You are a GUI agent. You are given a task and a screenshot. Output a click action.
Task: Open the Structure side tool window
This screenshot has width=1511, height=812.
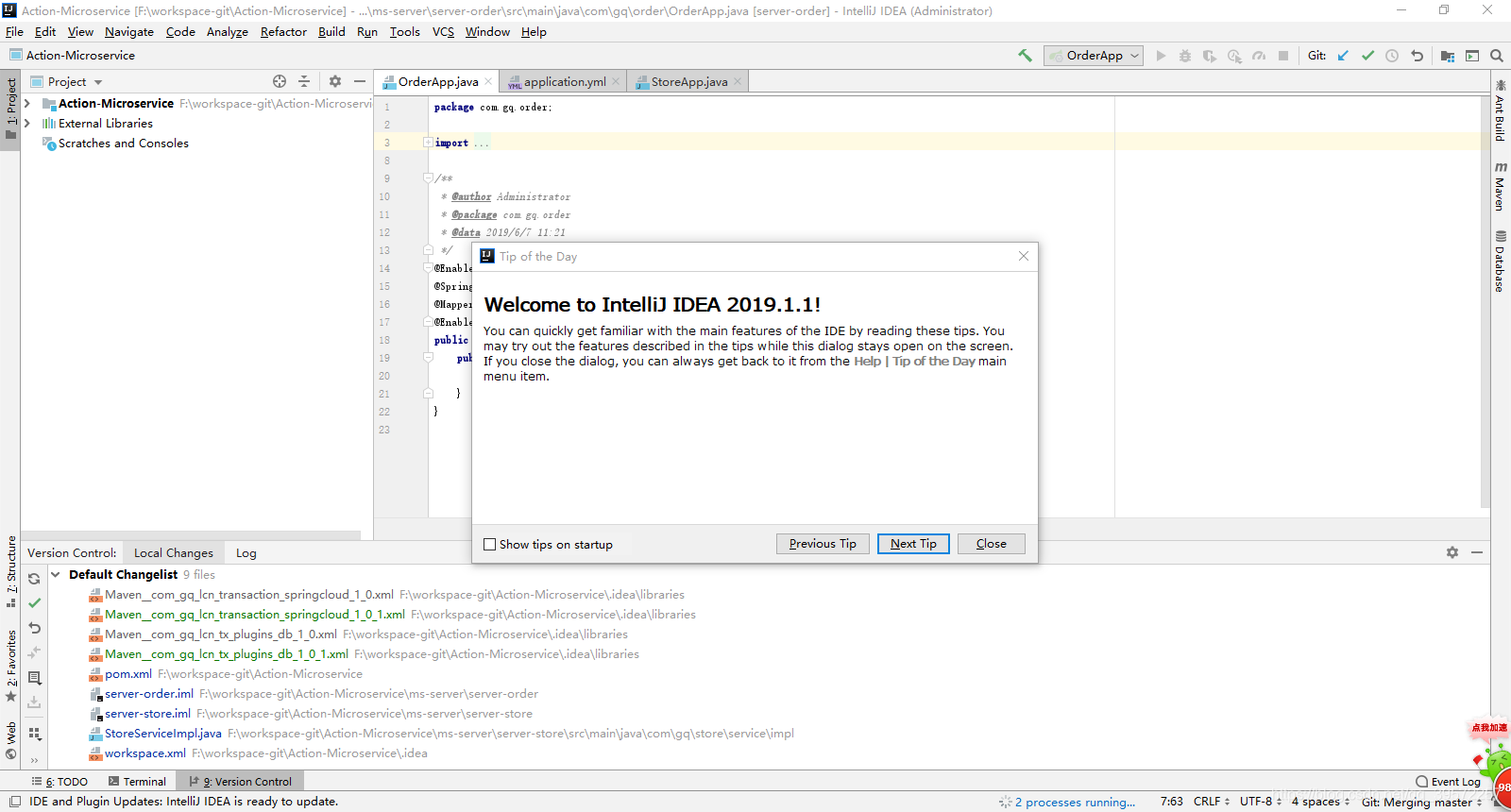(x=11, y=571)
